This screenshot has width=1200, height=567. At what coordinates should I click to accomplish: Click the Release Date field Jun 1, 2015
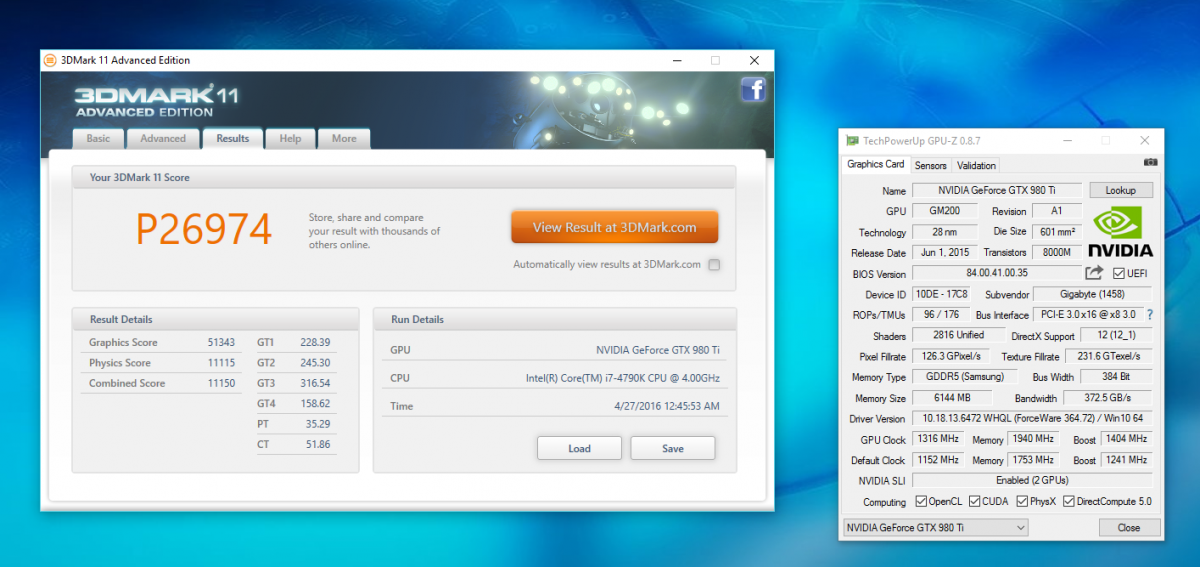(945, 252)
